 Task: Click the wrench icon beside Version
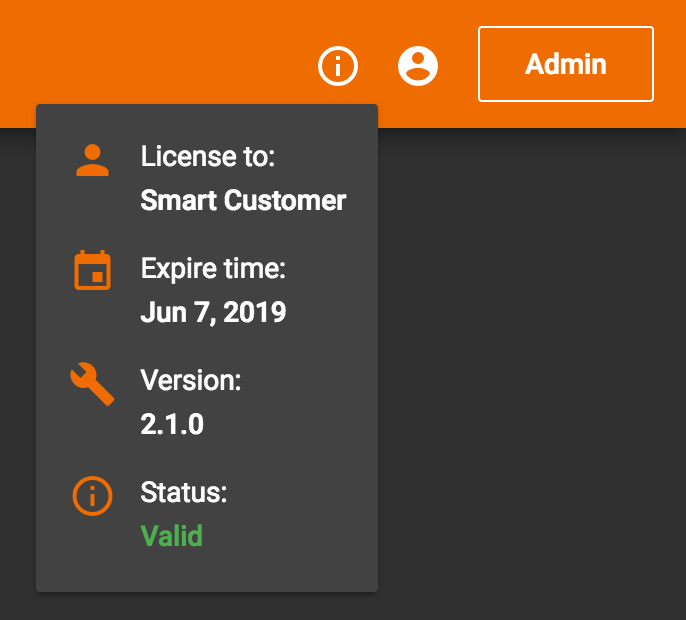pos(92,384)
